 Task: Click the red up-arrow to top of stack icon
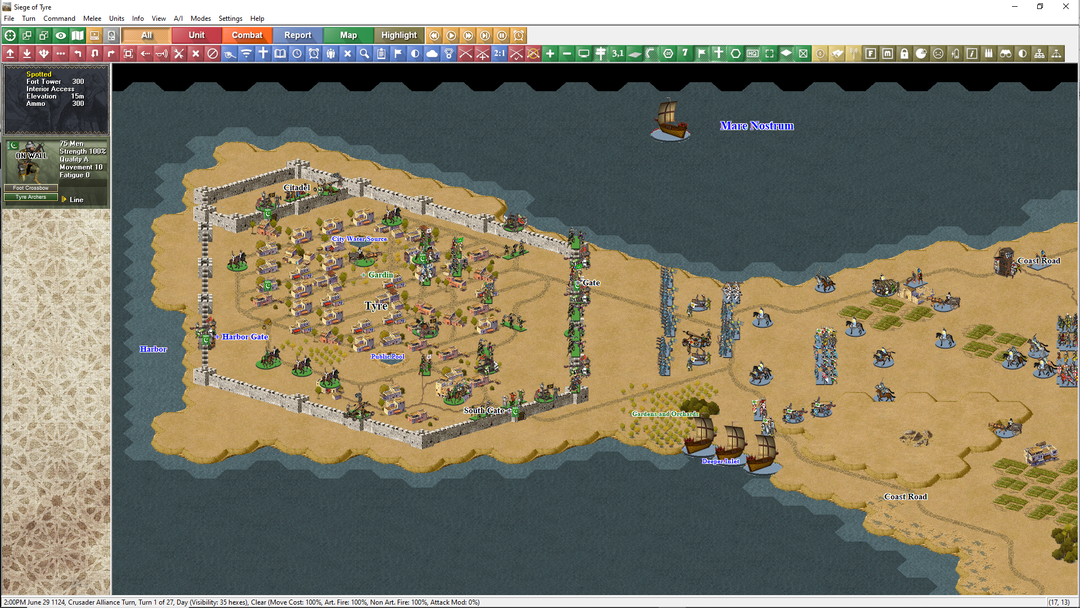click(10, 53)
